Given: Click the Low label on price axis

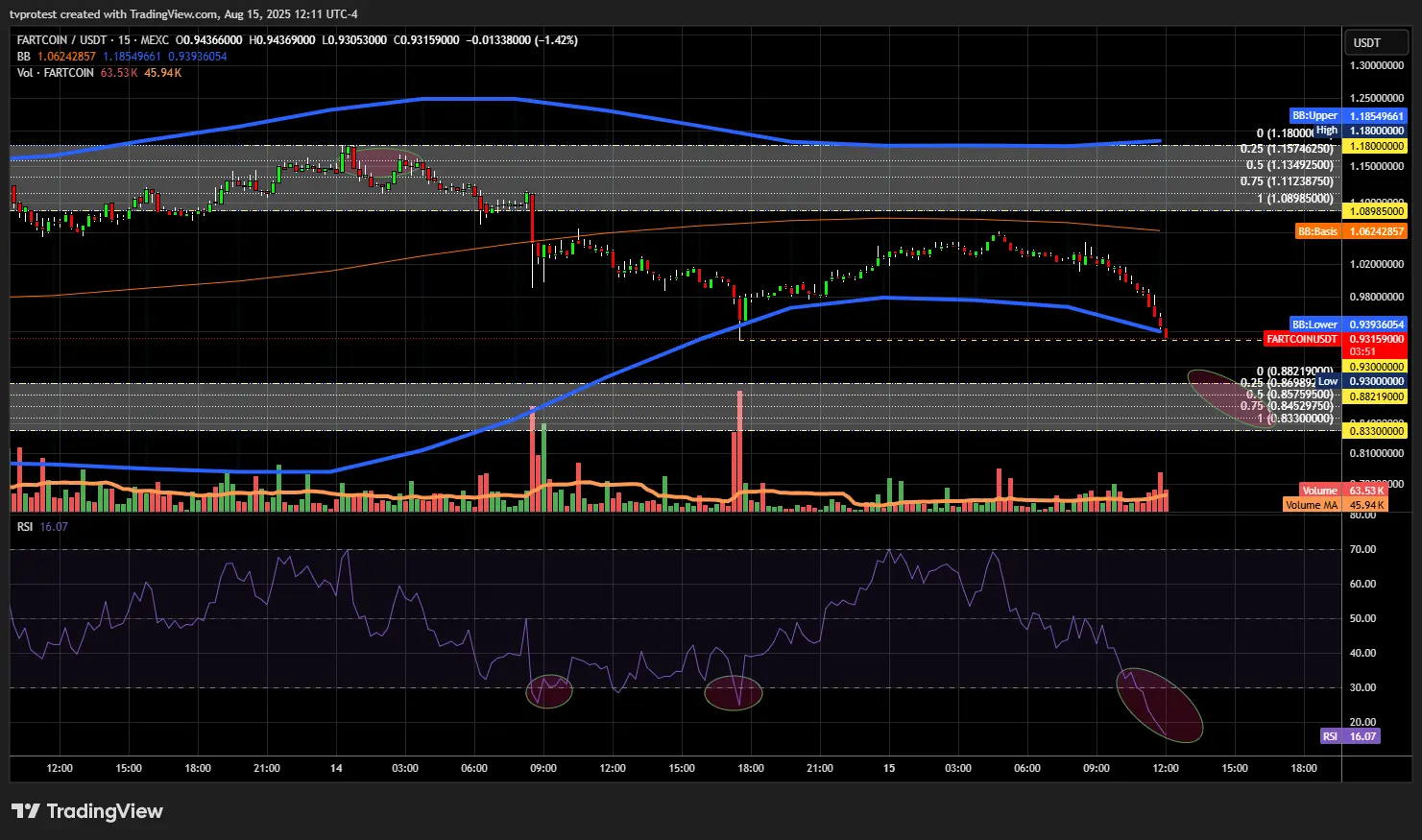Looking at the screenshot, I should [x=1328, y=381].
